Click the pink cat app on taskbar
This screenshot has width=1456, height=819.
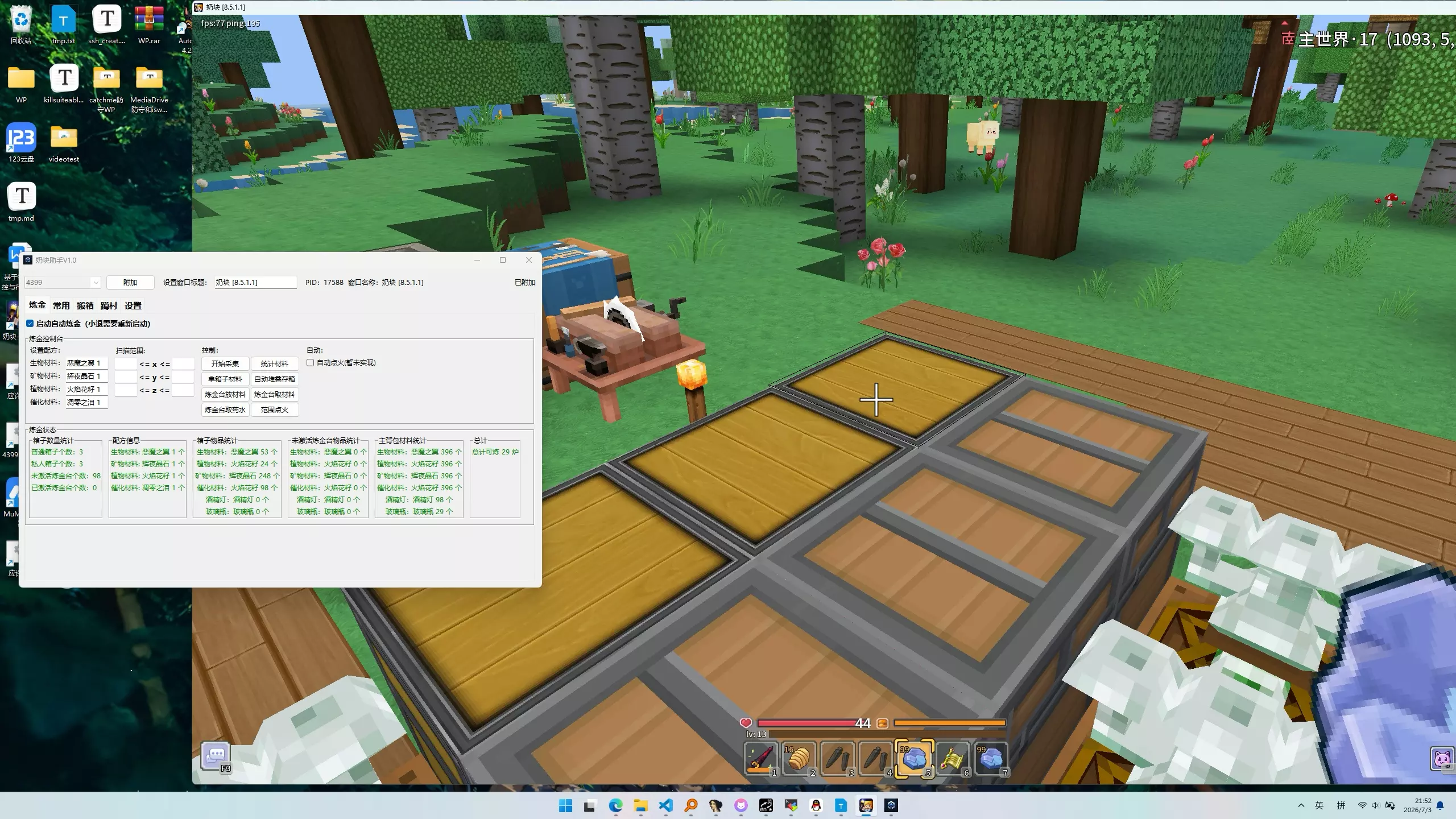(x=741, y=805)
